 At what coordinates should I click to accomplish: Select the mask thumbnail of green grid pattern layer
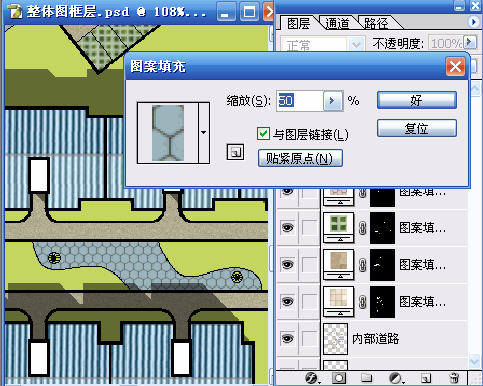click(x=383, y=228)
